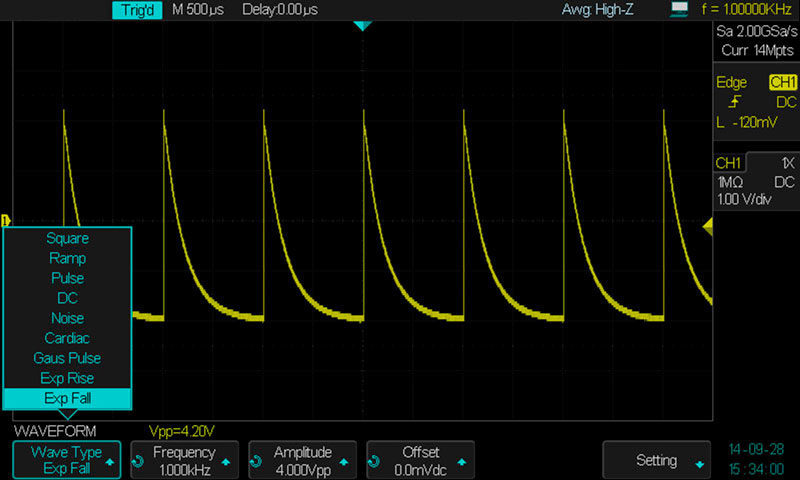Viewport: 800px width, 480px height.
Task: Click the LAN connection icon at top right
Action: (679, 9)
